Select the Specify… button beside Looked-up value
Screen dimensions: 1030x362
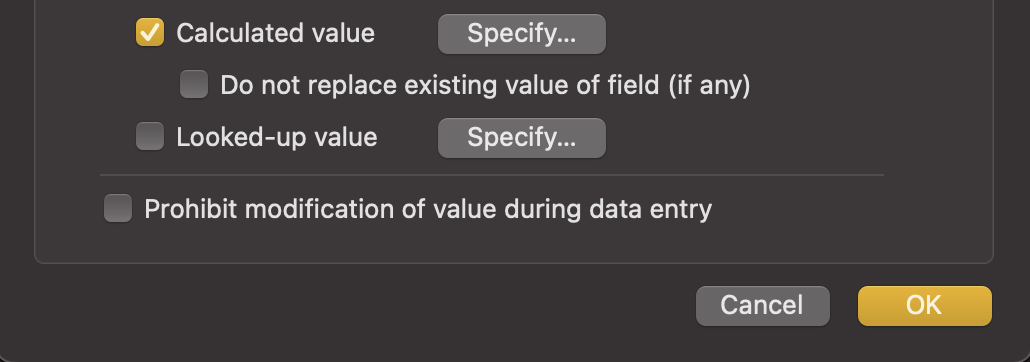tap(522, 138)
